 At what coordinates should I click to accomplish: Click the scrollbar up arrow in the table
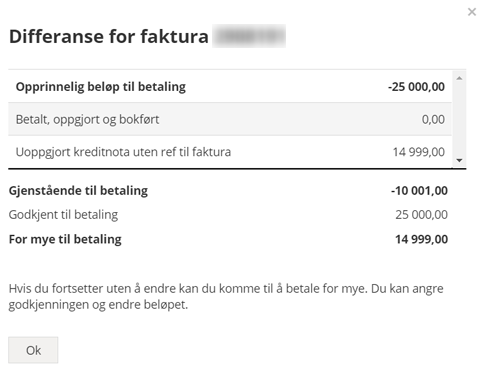pos(459,78)
